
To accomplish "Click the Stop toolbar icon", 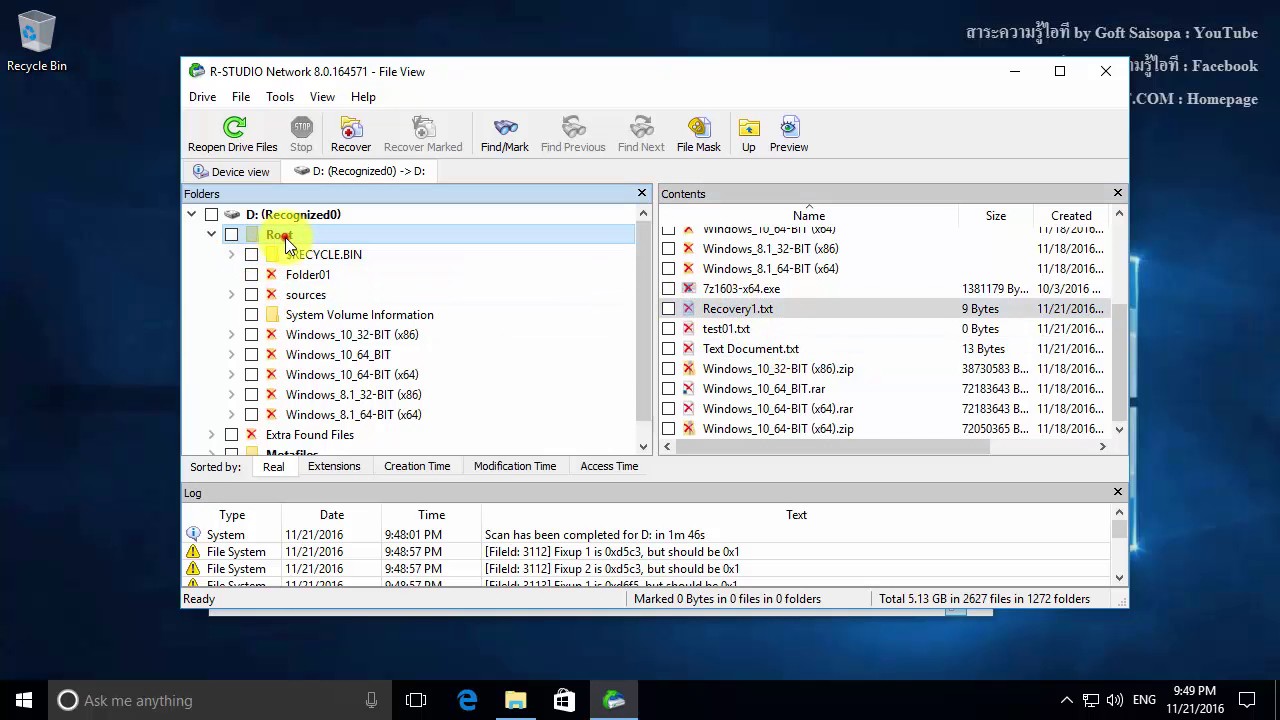I will [x=301, y=127].
